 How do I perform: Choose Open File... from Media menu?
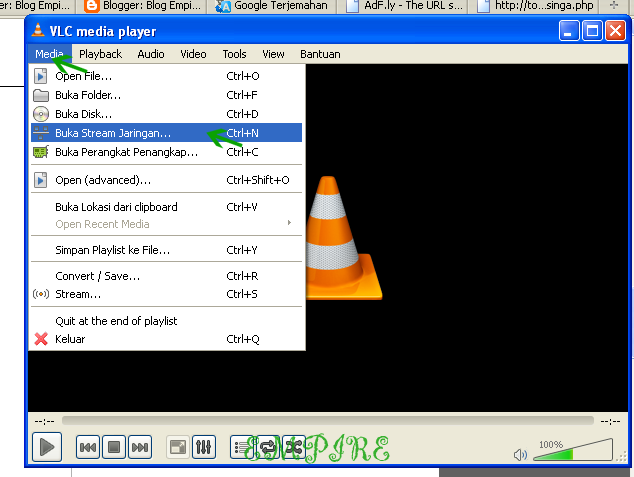point(166,76)
